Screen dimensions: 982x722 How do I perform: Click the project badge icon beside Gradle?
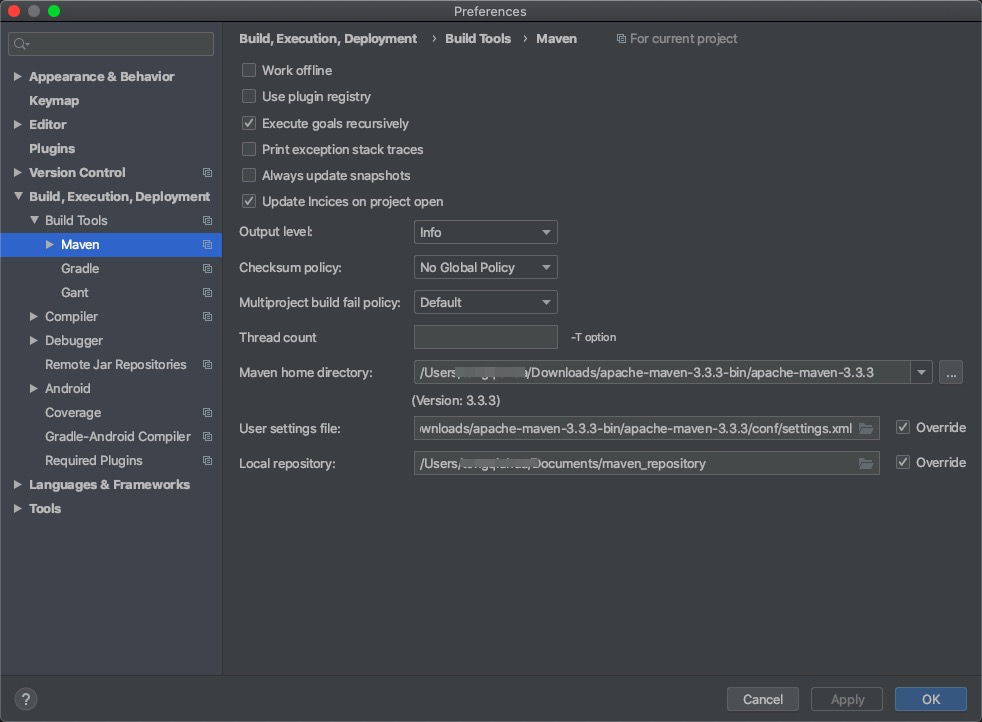[207, 268]
